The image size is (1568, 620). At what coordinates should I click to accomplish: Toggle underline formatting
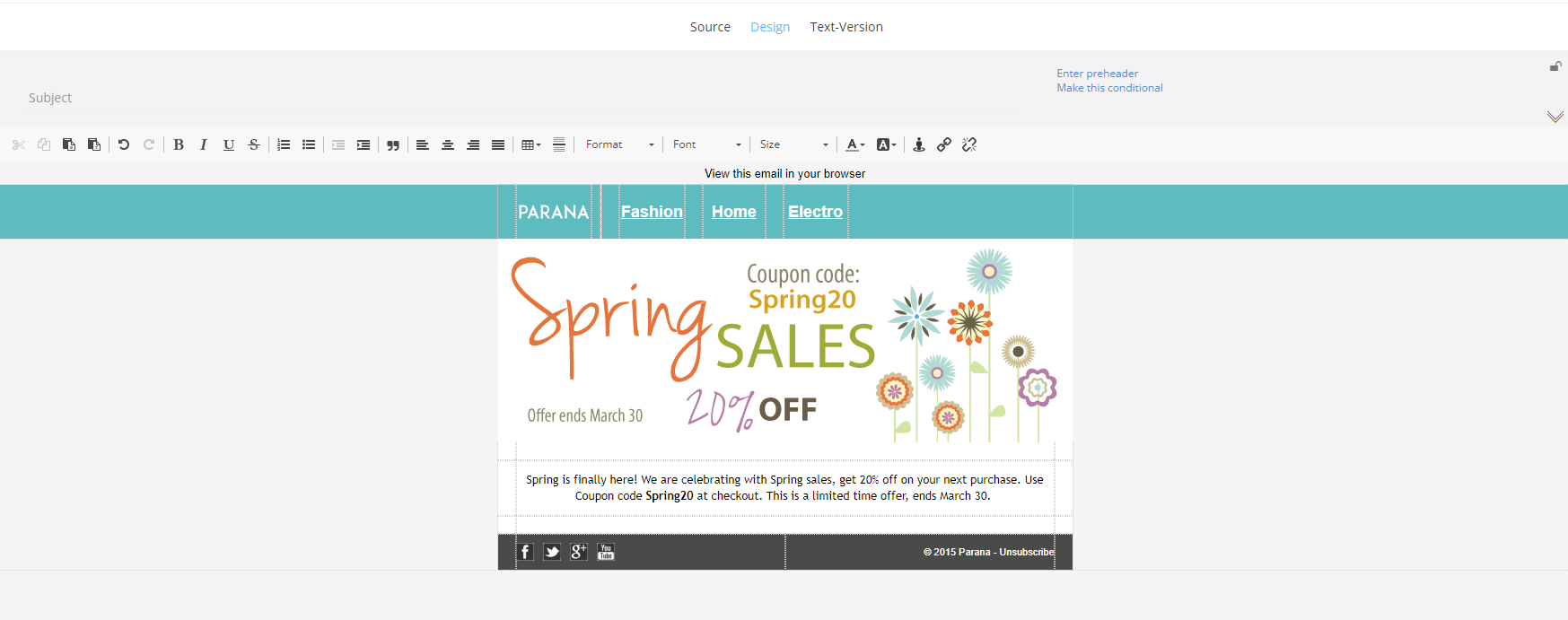(229, 144)
